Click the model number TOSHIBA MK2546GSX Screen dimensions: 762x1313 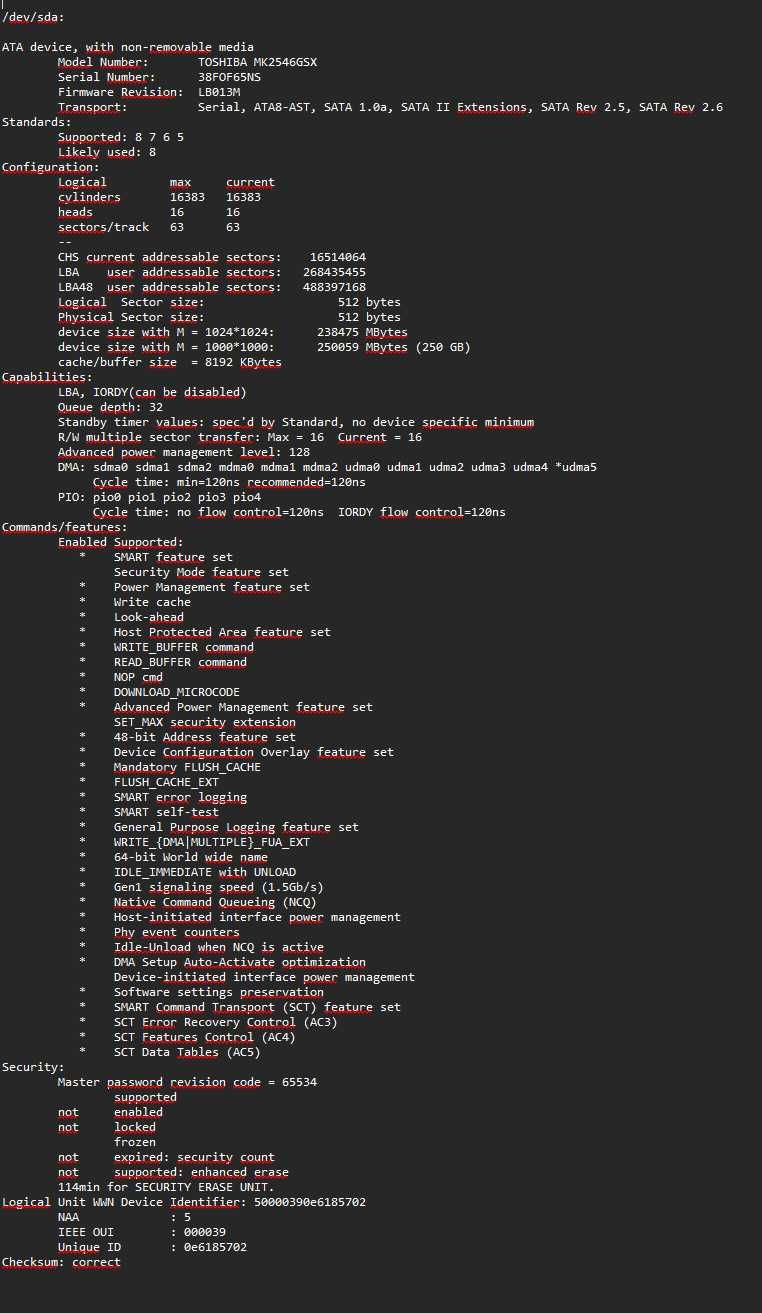[x=257, y=62]
